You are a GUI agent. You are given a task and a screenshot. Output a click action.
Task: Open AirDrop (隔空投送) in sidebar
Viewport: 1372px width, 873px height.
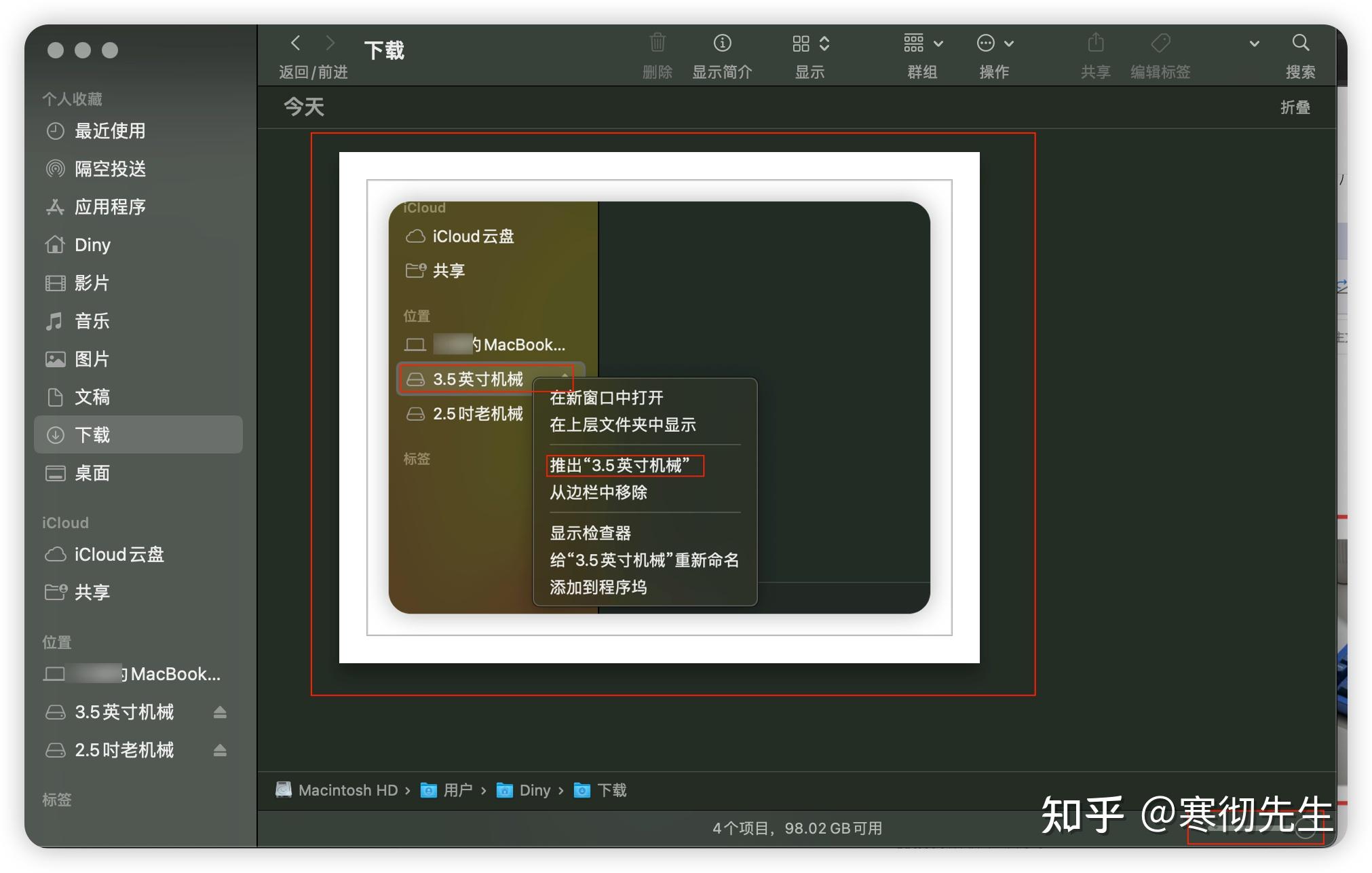click(x=109, y=169)
